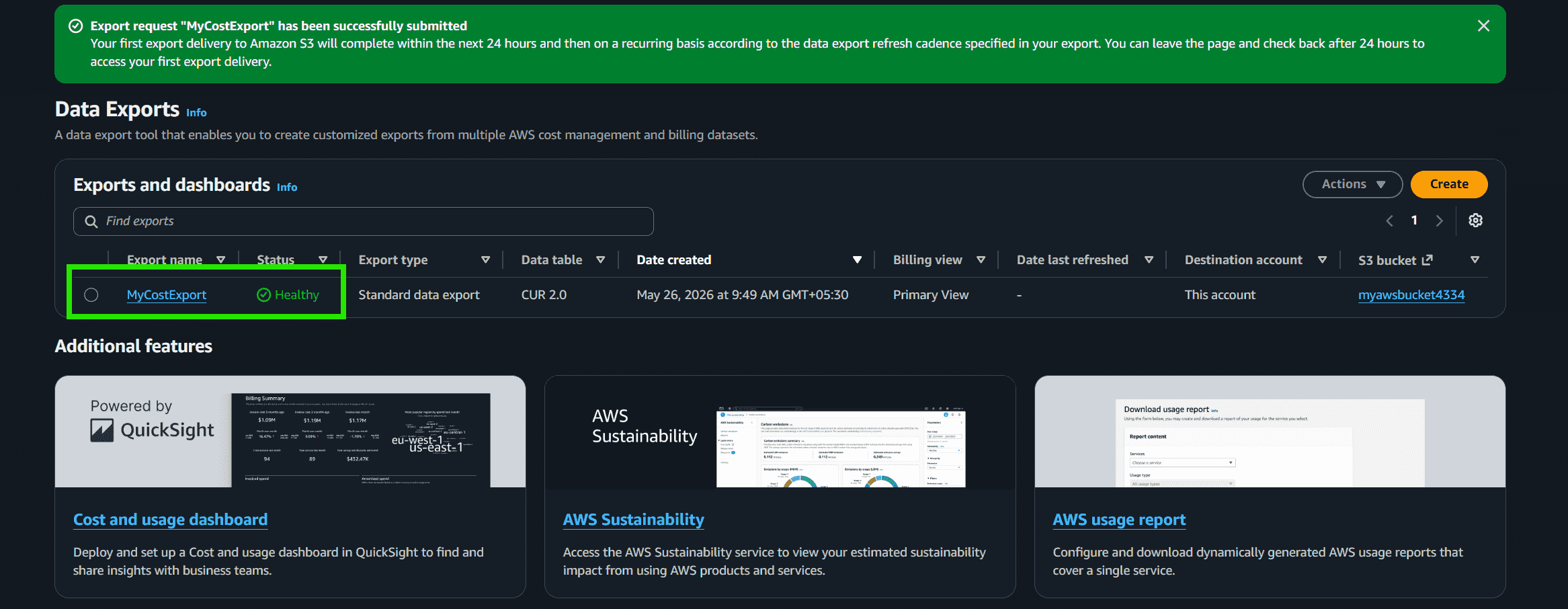Focus the Find exports search field

coord(363,221)
